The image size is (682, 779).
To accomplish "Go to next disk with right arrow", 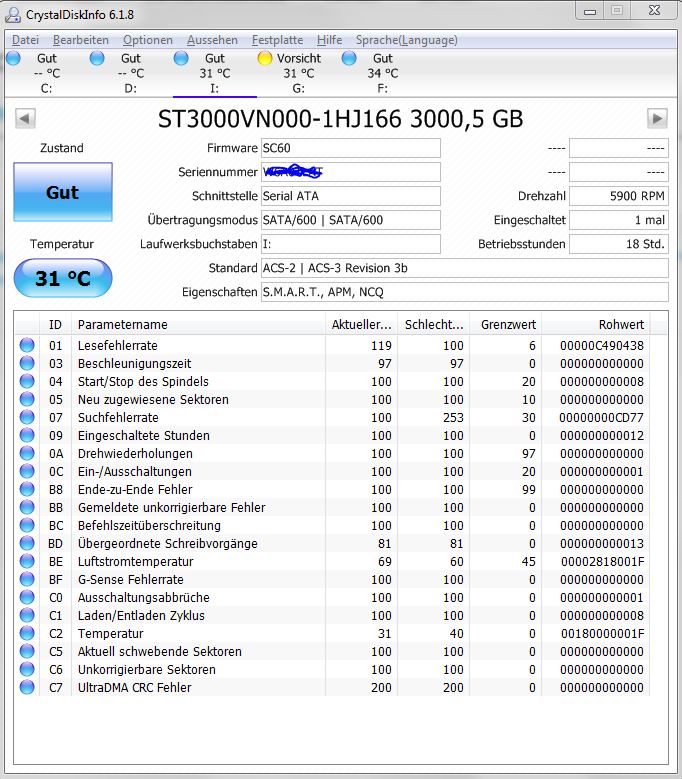I will (657, 119).
